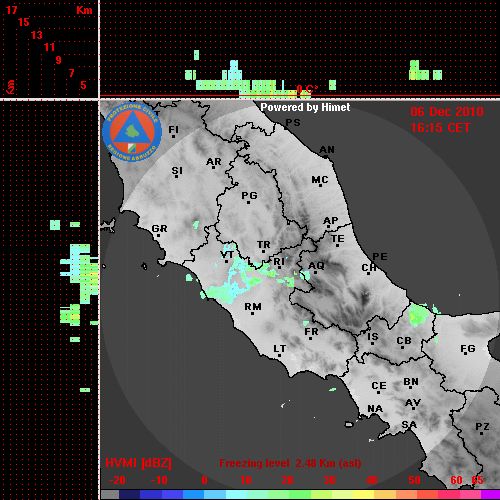Click the time '16:15 CET'
Screen dimensions: 500x500
[440, 128]
